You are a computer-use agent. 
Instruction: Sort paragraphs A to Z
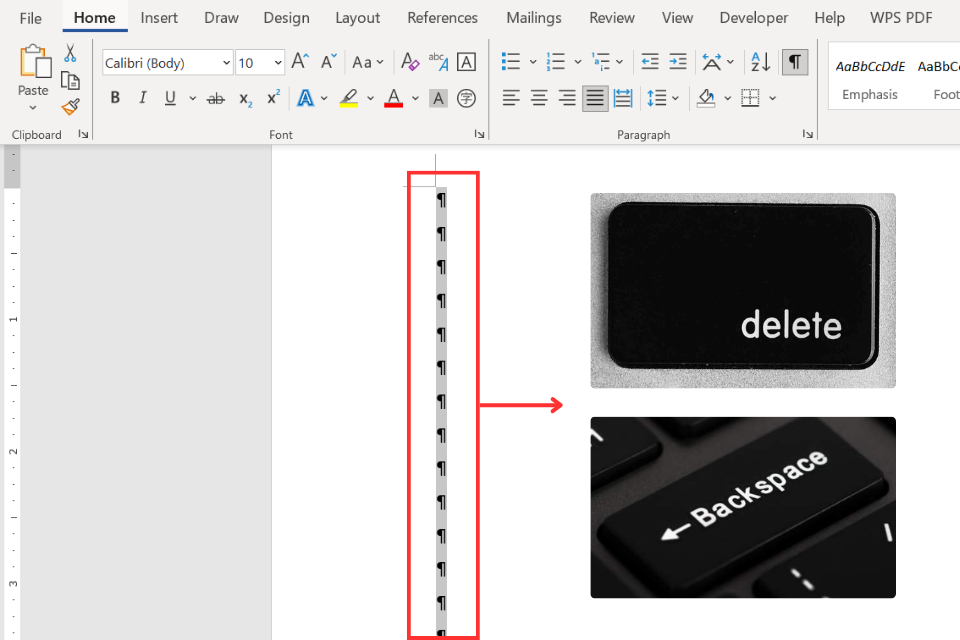click(760, 62)
